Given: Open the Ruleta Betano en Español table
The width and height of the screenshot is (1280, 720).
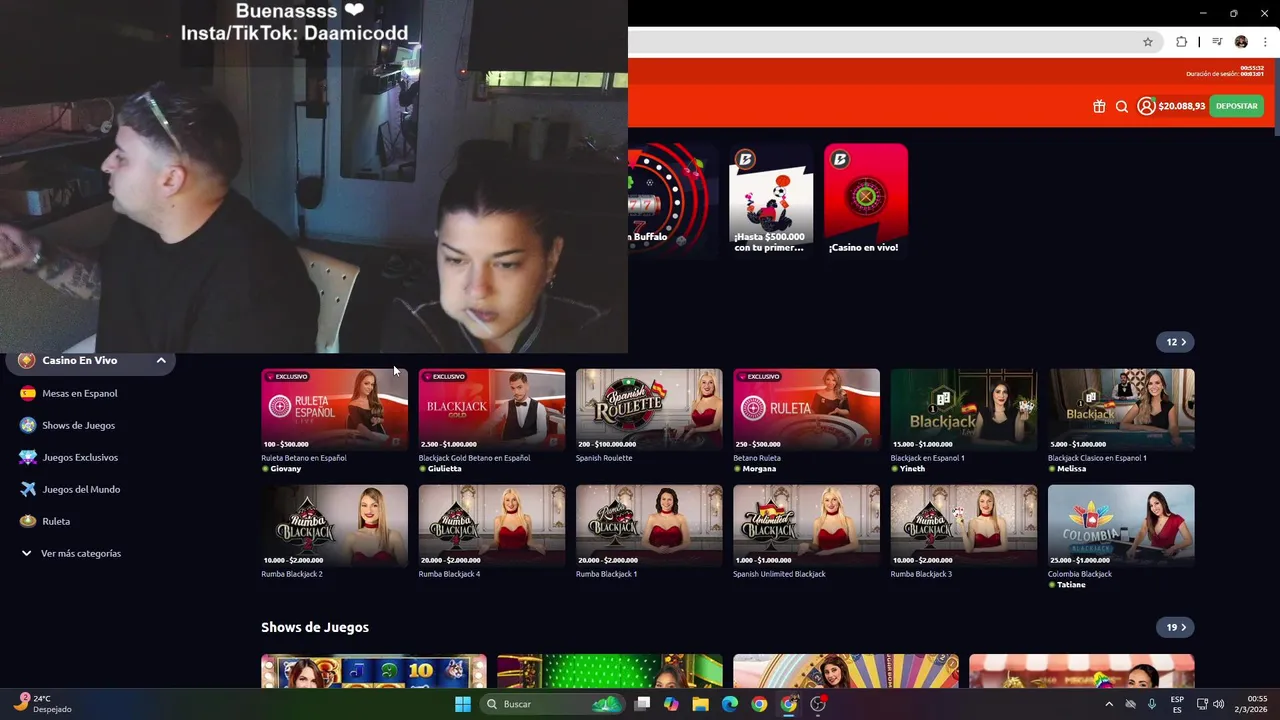Looking at the screenshot, I should 334,409.
